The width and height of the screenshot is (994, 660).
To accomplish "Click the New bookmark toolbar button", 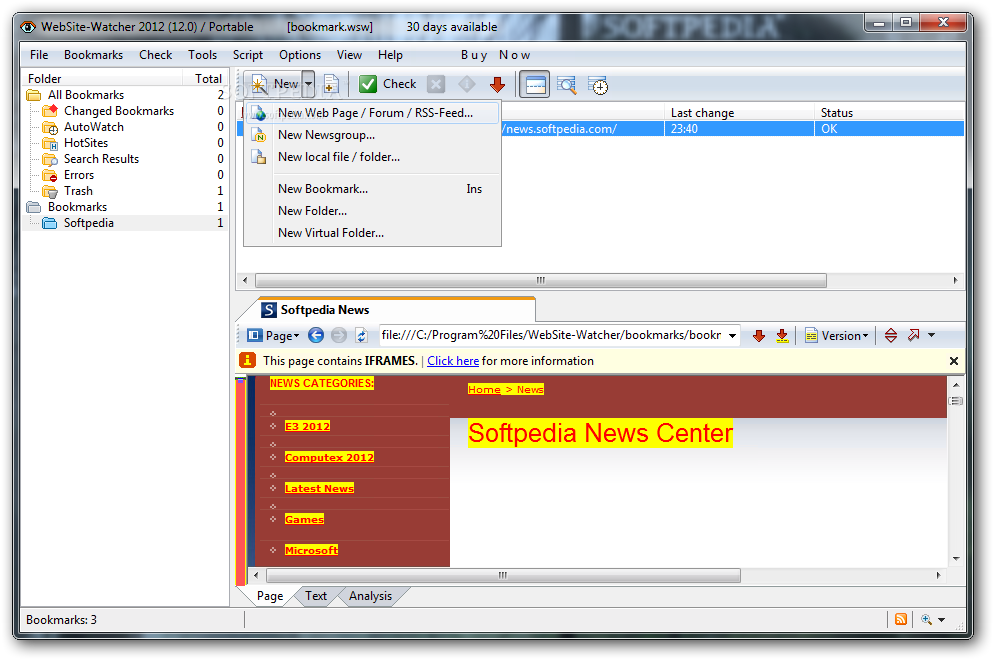I will pyautogui.click(x=273, y=84).
